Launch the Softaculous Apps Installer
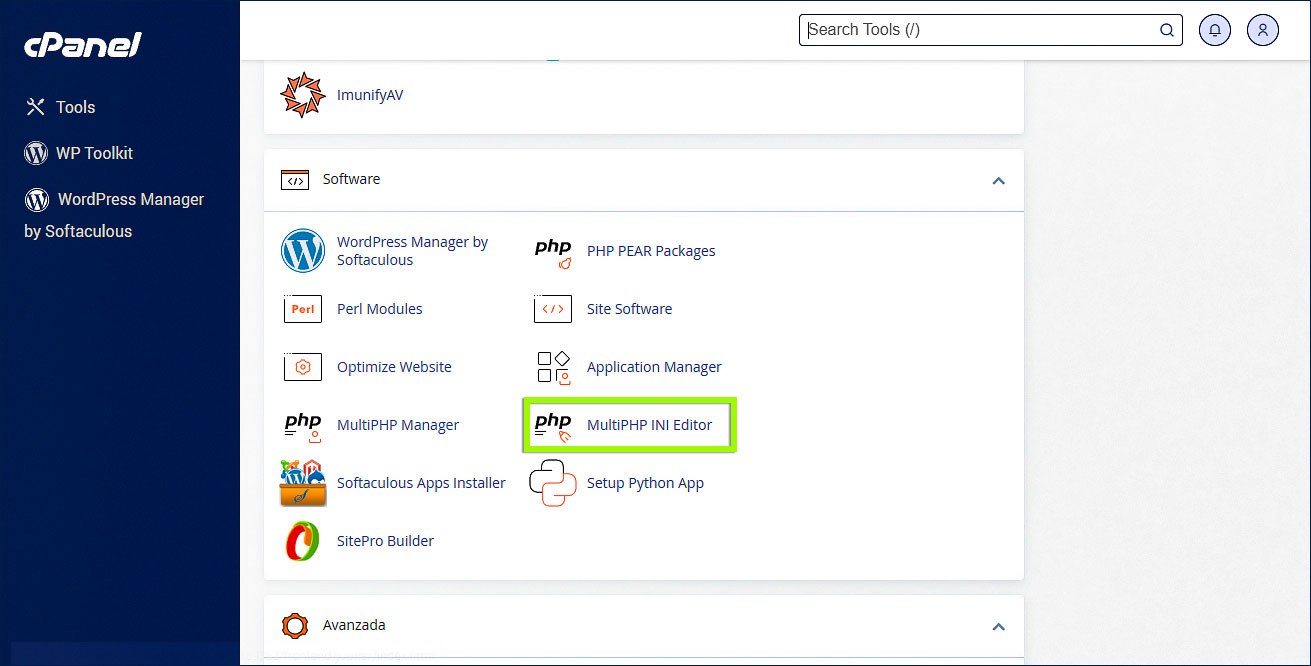This screenshot has height=666, width=1311. tap(421, 482)
